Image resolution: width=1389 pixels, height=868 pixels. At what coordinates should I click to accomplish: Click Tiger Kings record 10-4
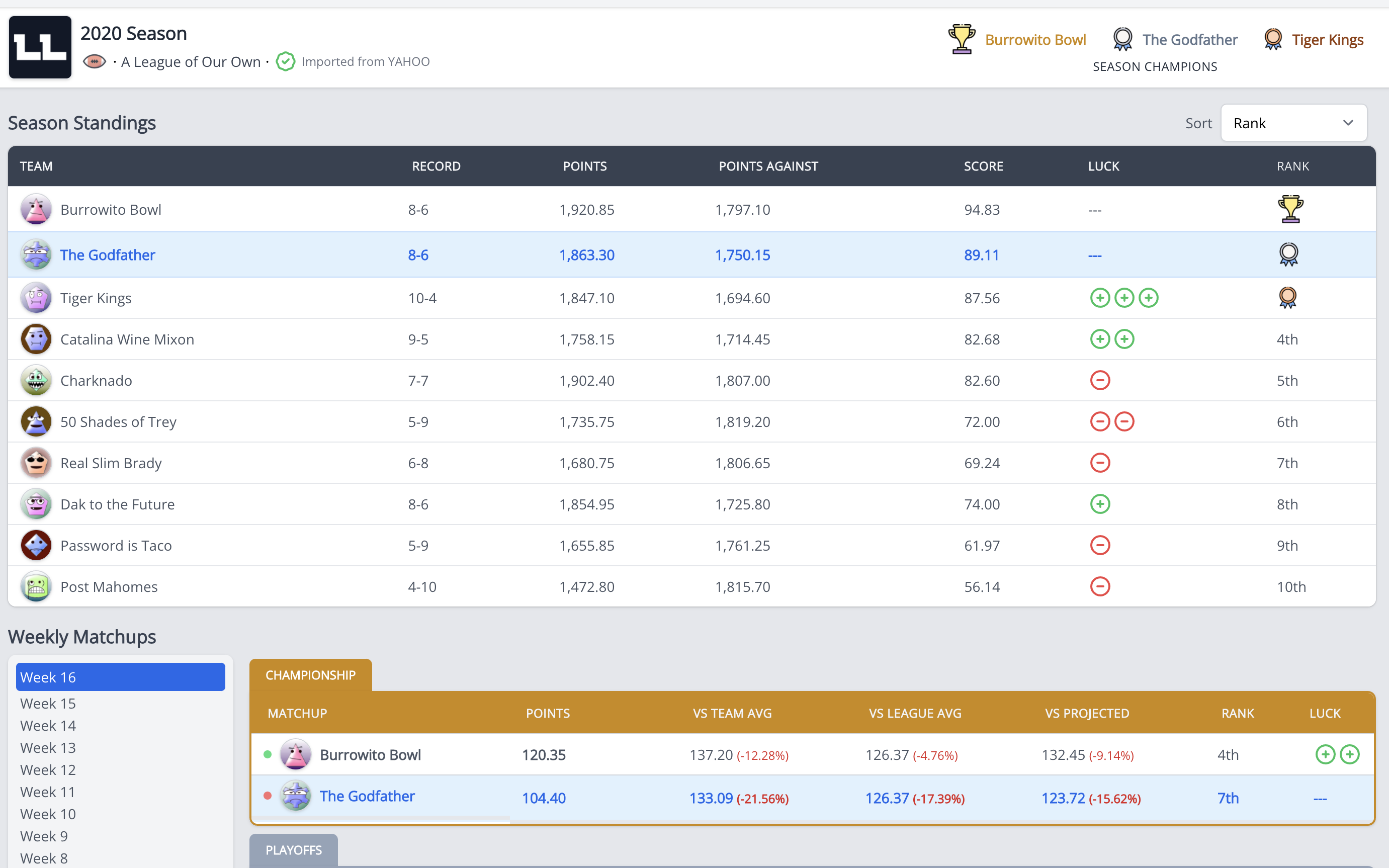422,298
